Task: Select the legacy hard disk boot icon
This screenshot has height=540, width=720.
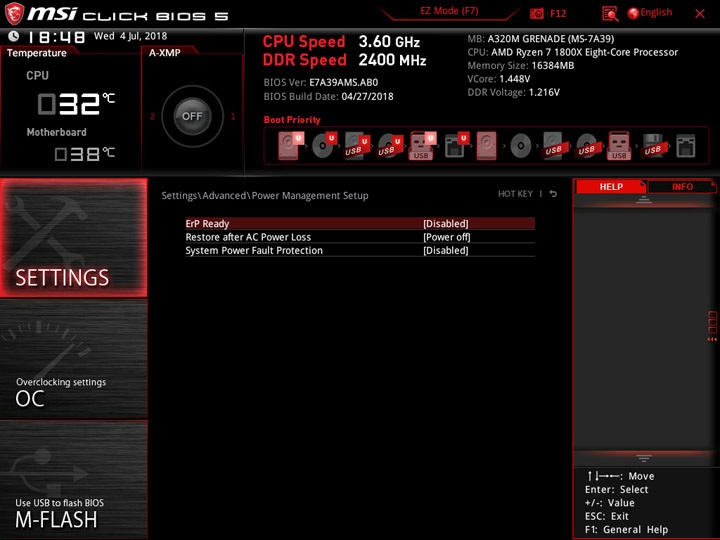Action: 487,146
